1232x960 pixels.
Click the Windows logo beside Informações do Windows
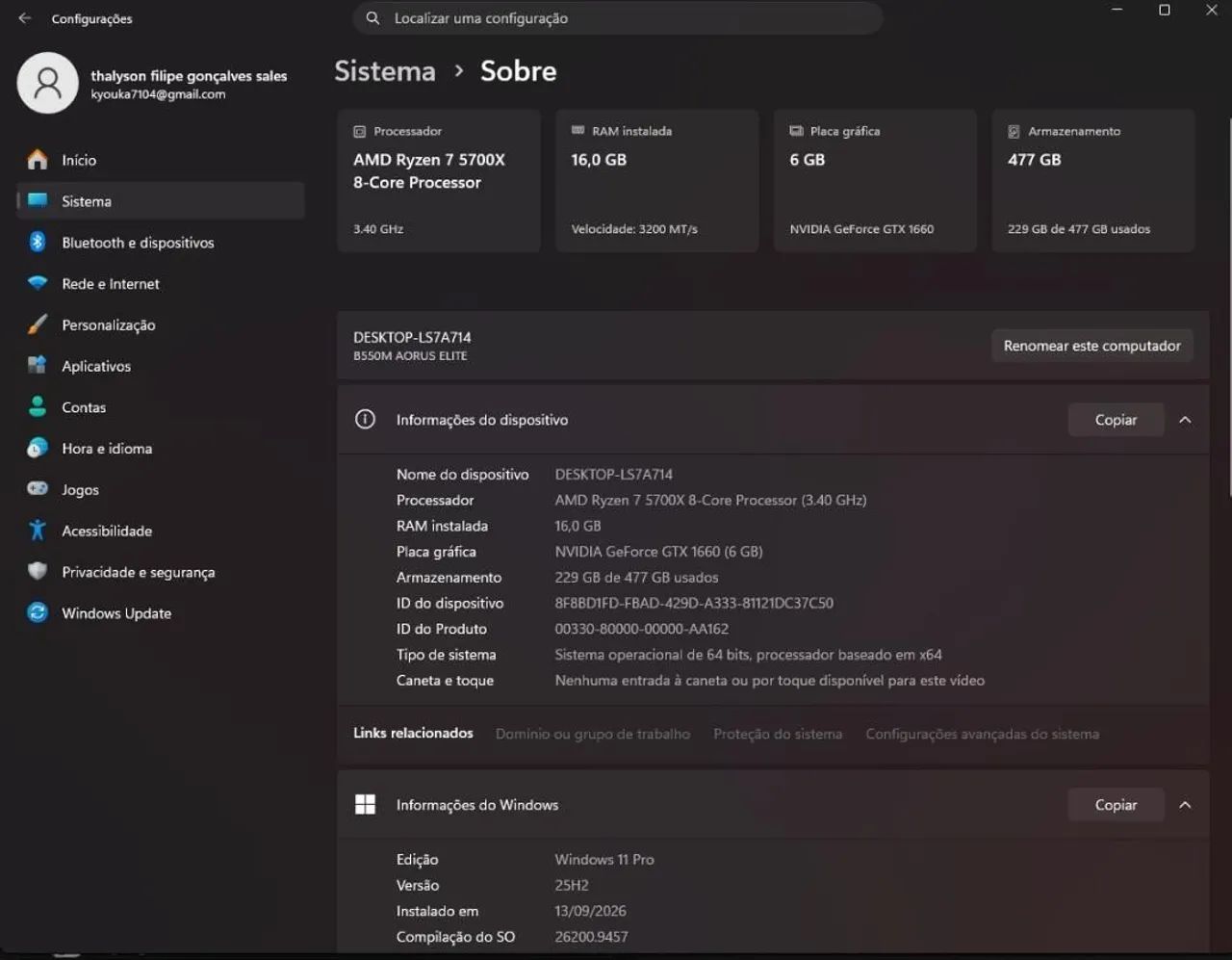point(365,804)
